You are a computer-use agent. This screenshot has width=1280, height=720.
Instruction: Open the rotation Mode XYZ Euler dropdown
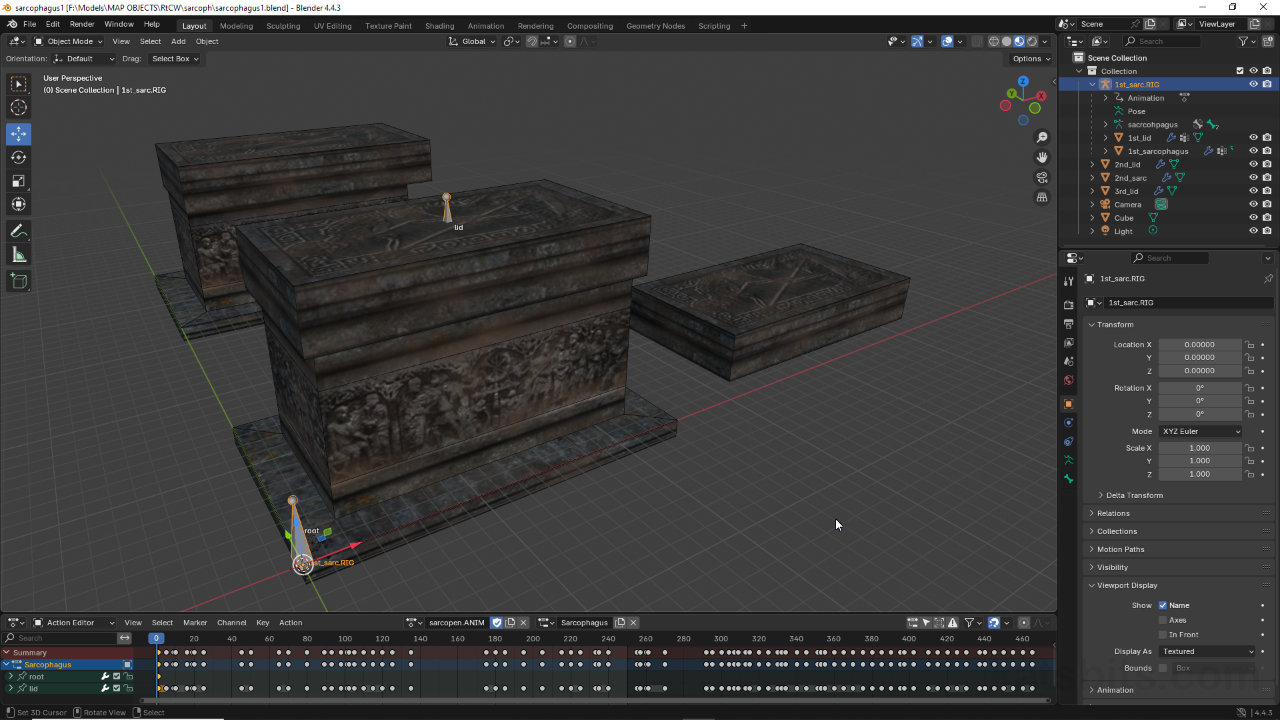pyautogui.click(x=1201, y=431)
